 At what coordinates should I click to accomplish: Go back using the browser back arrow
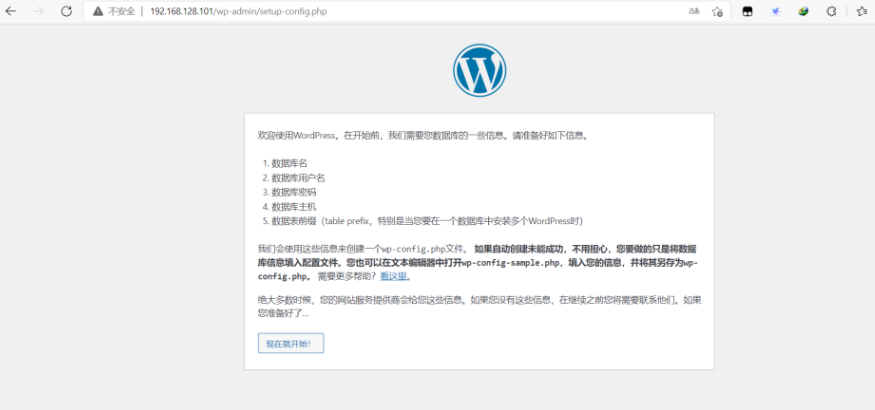coord(11,11)
